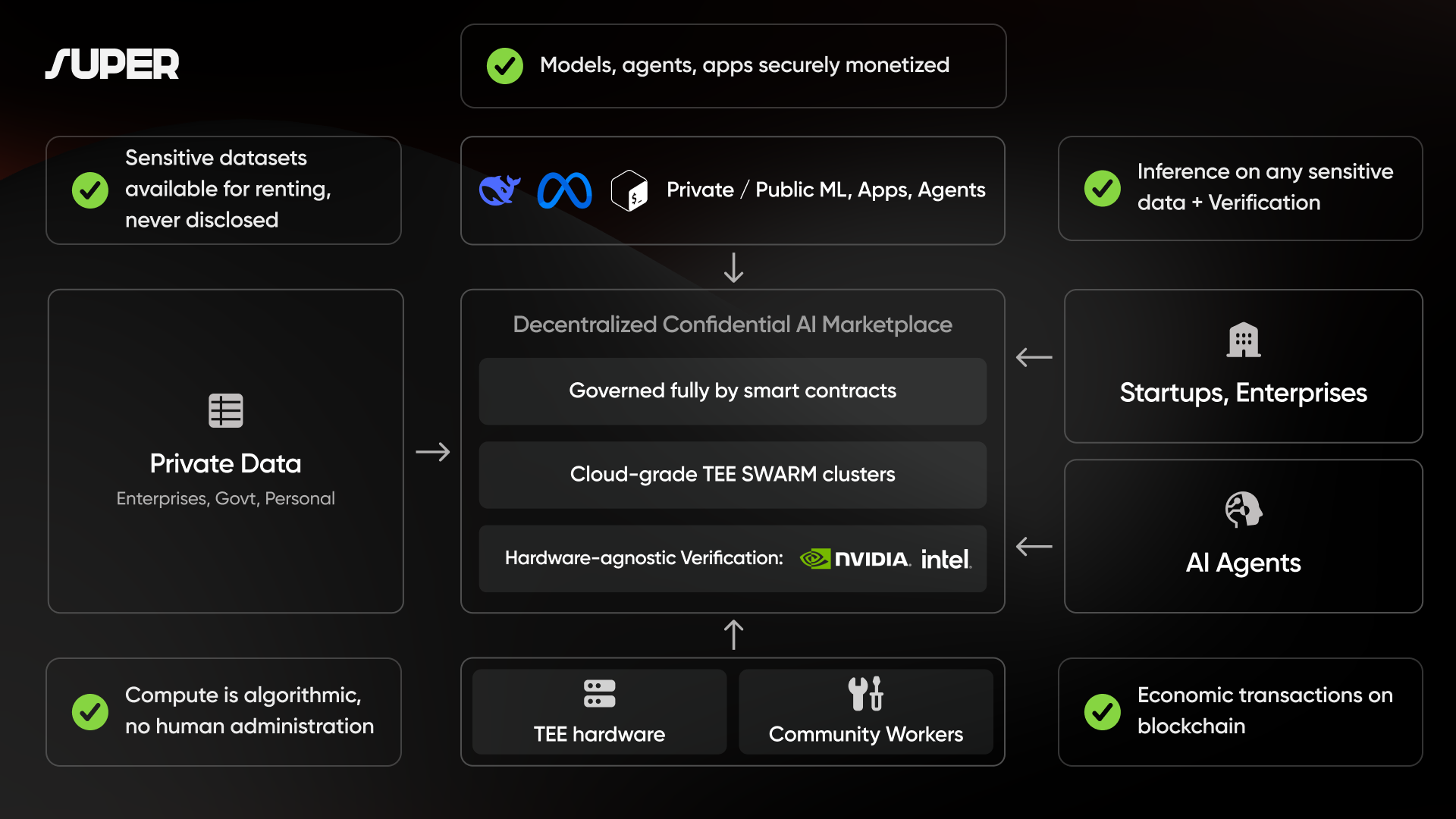The height and width of the screenshot is (819, 1456).
Task: Click check next to Economic transactions on blockchain
Action: [1102, 711]
